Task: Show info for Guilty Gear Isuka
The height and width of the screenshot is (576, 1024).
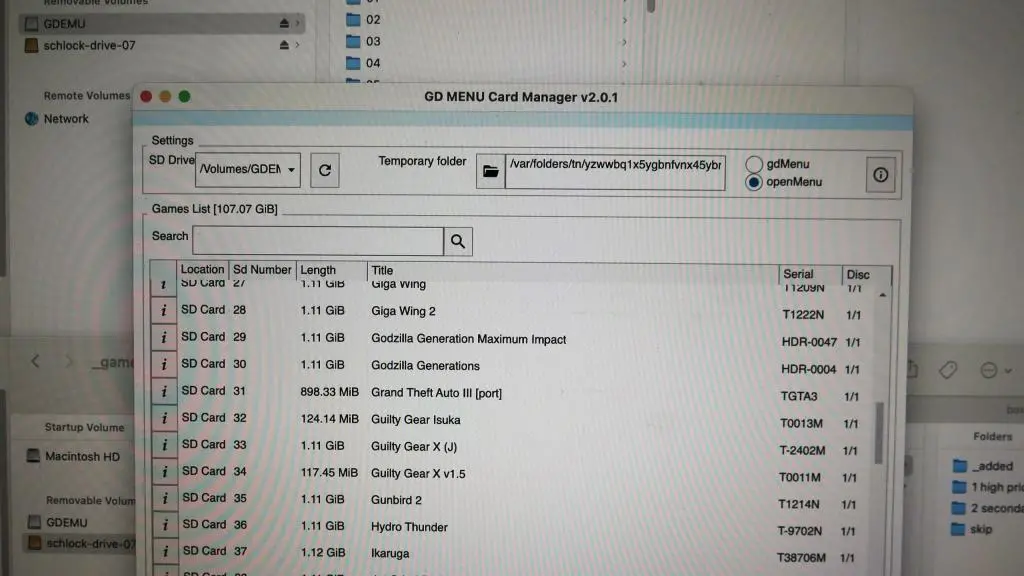Action: click(165, 418)
